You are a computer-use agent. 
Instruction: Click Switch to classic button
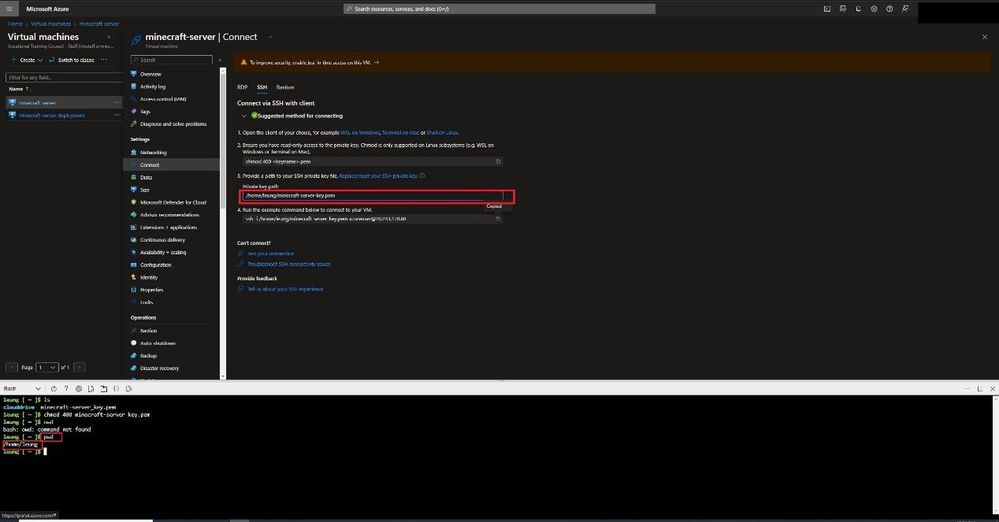point(71,60)
